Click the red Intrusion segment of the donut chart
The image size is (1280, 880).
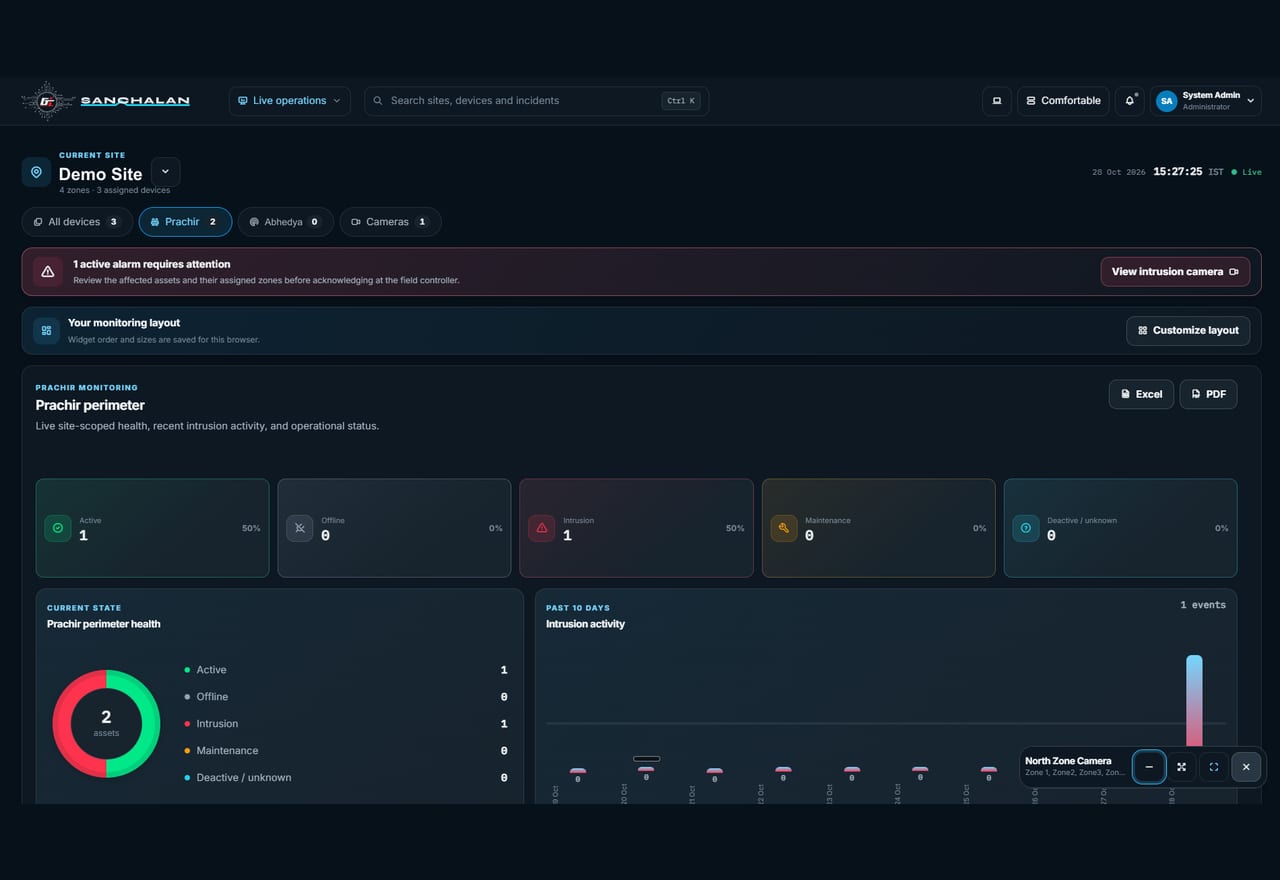click(x=62, y=724)
